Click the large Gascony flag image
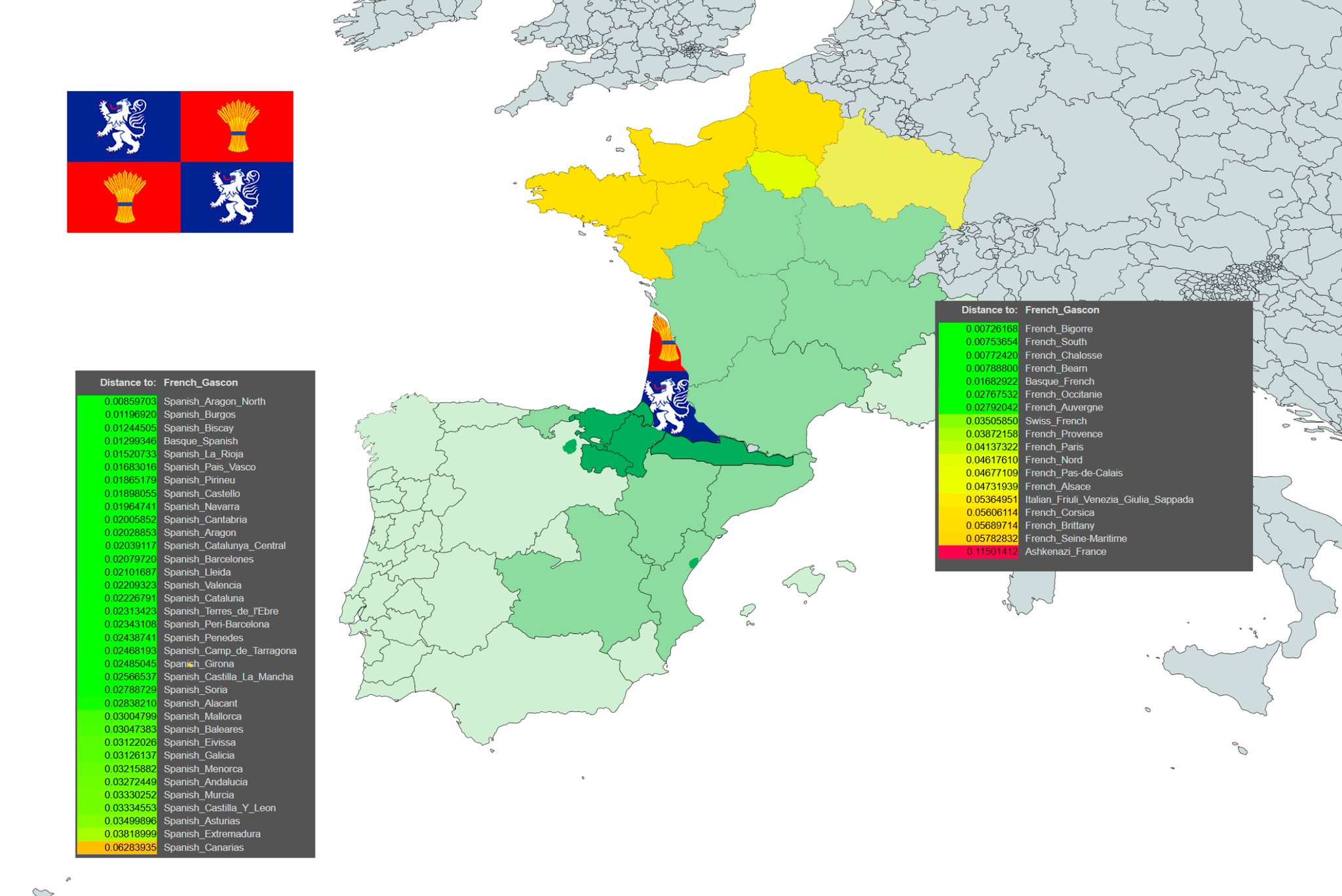The width and height of the screenshot is (1342, 896). [180, 162]
